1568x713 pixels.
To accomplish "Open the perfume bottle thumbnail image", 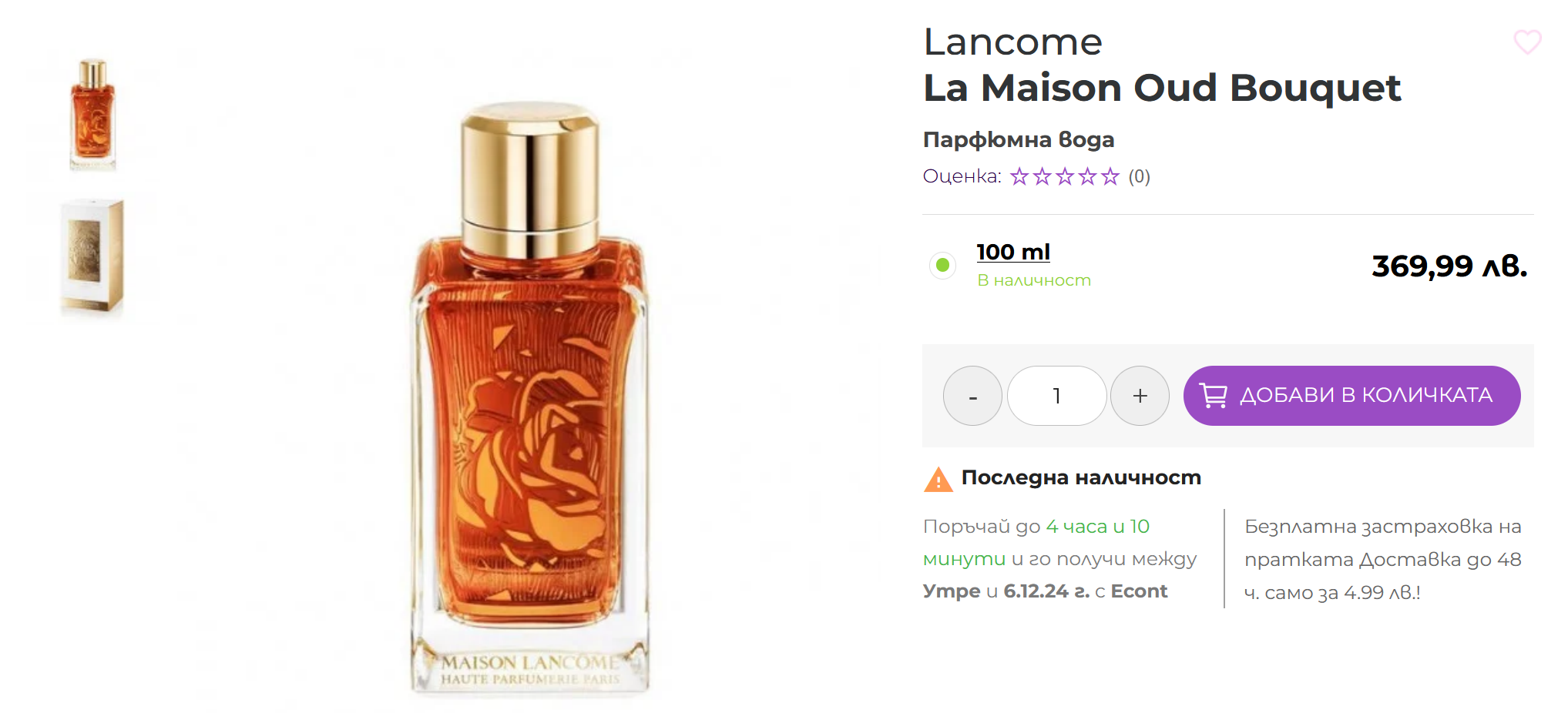I will tap(92, 114).
